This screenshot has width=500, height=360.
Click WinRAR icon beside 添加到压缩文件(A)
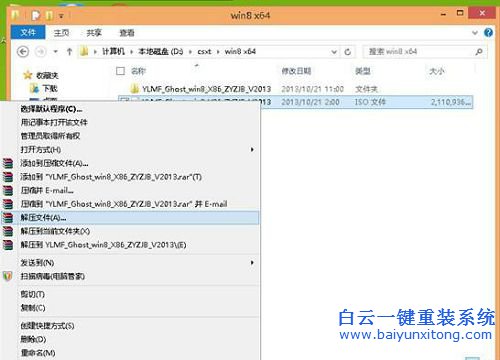(8, 163)
